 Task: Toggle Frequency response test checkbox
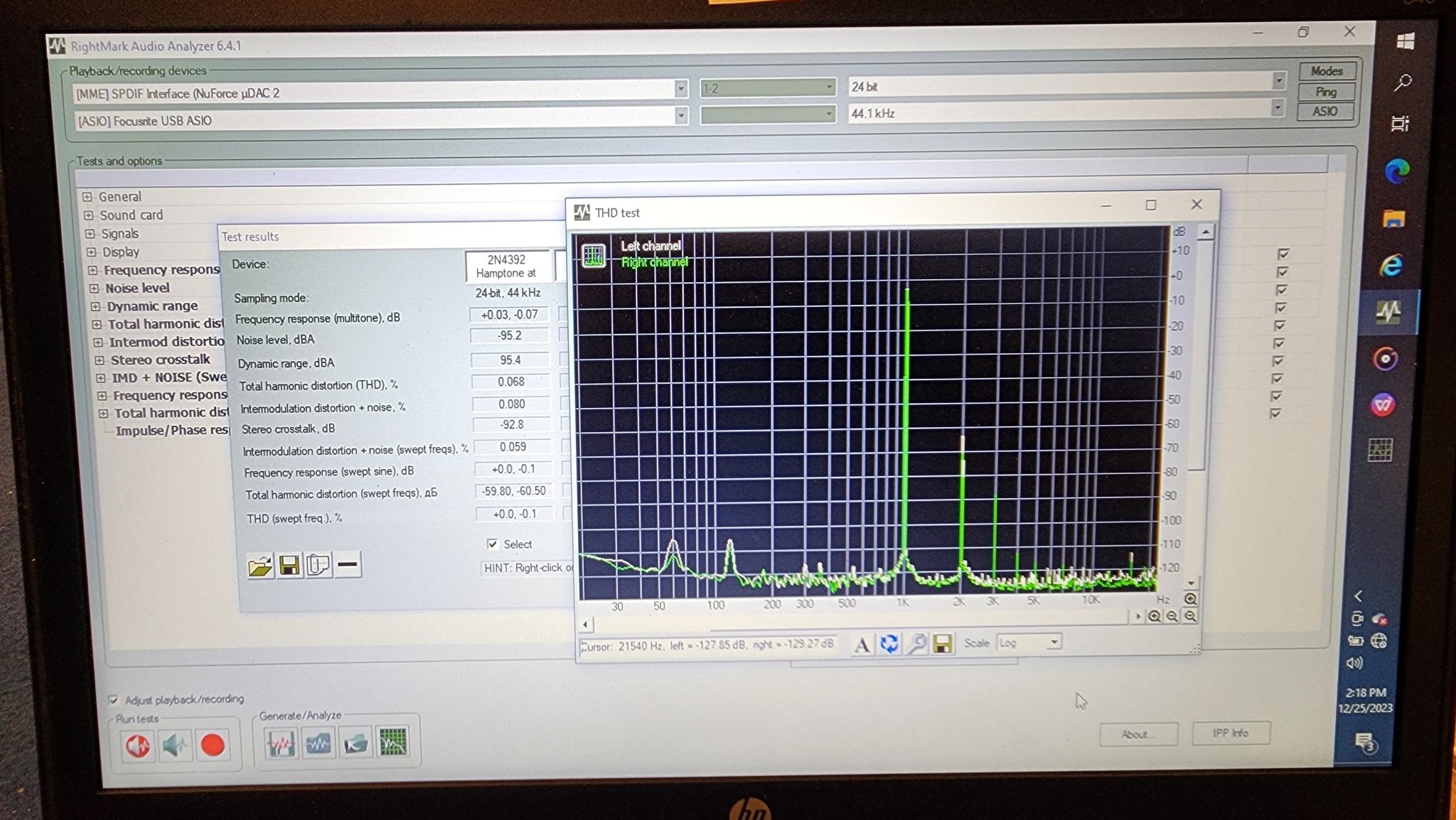click(x=1283, y=254)
